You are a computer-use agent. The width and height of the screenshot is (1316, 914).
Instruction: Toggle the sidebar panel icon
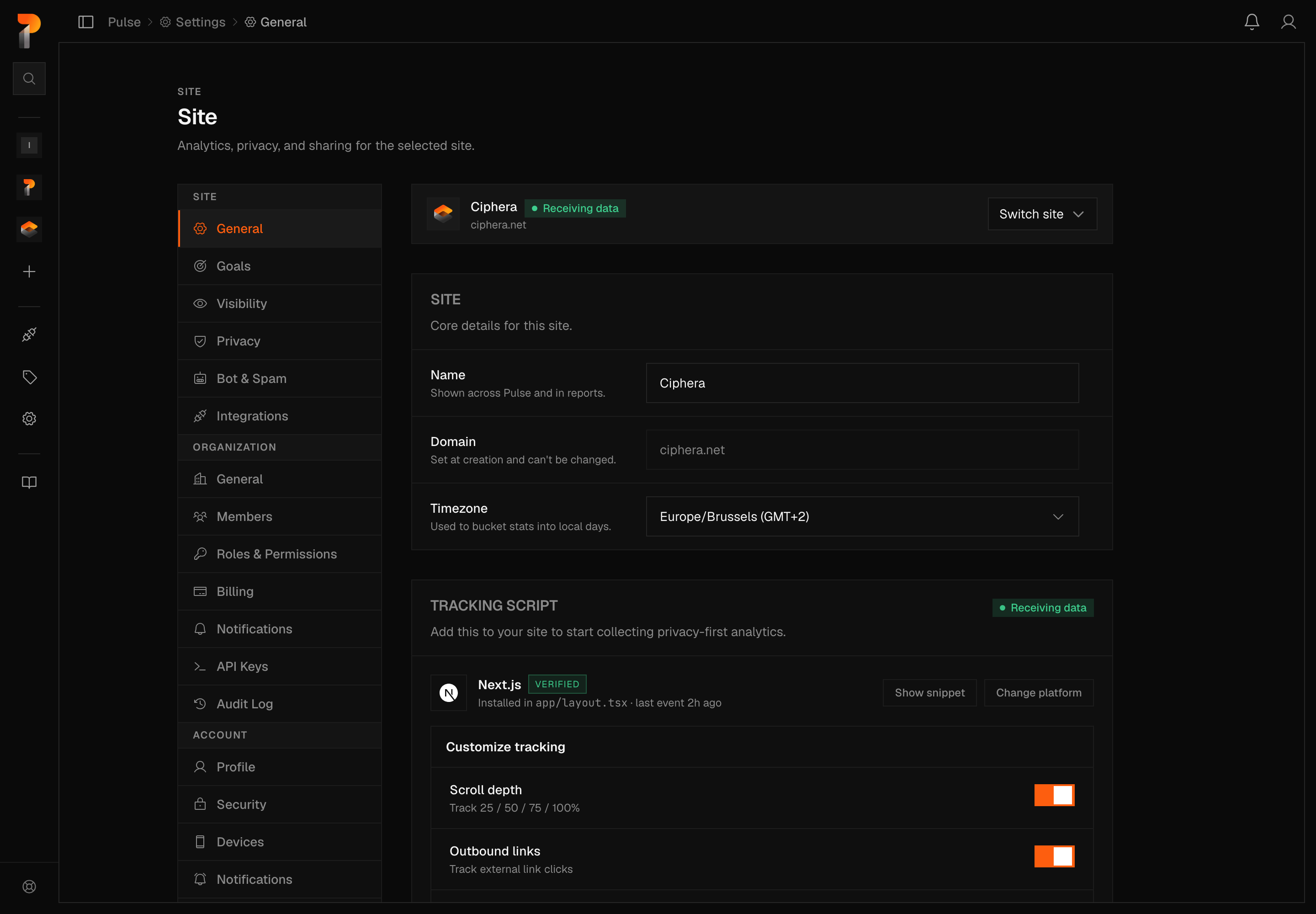point(86,22)
